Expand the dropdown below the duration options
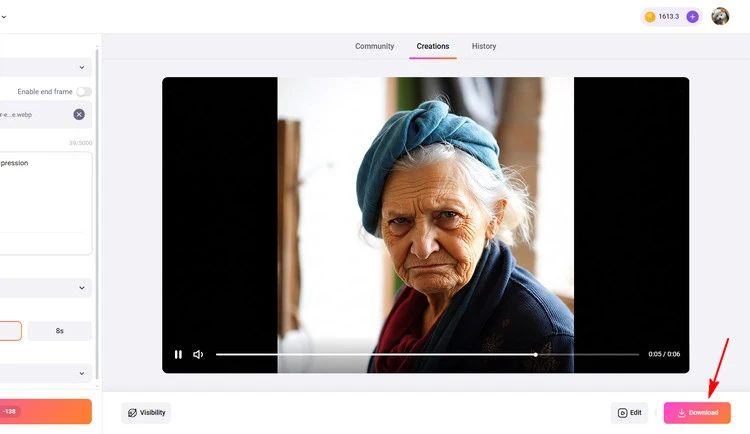Viewport: 750px width, 434px height. (81, 373)
